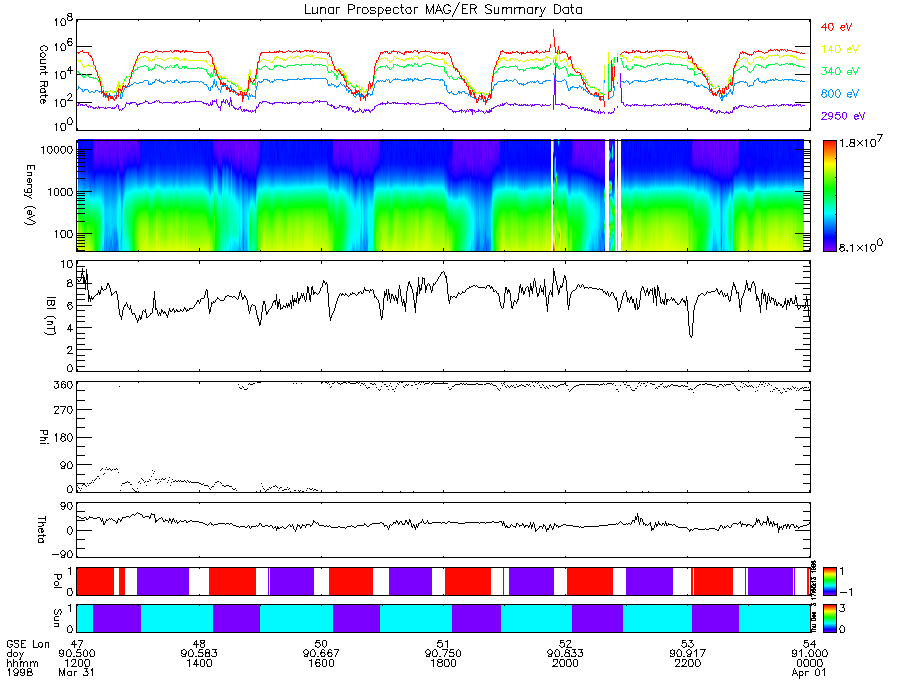This screenshot has width=900, height=700.
Task: Click the "90.917" day-of-year value
Action: [x=688, y=654]
